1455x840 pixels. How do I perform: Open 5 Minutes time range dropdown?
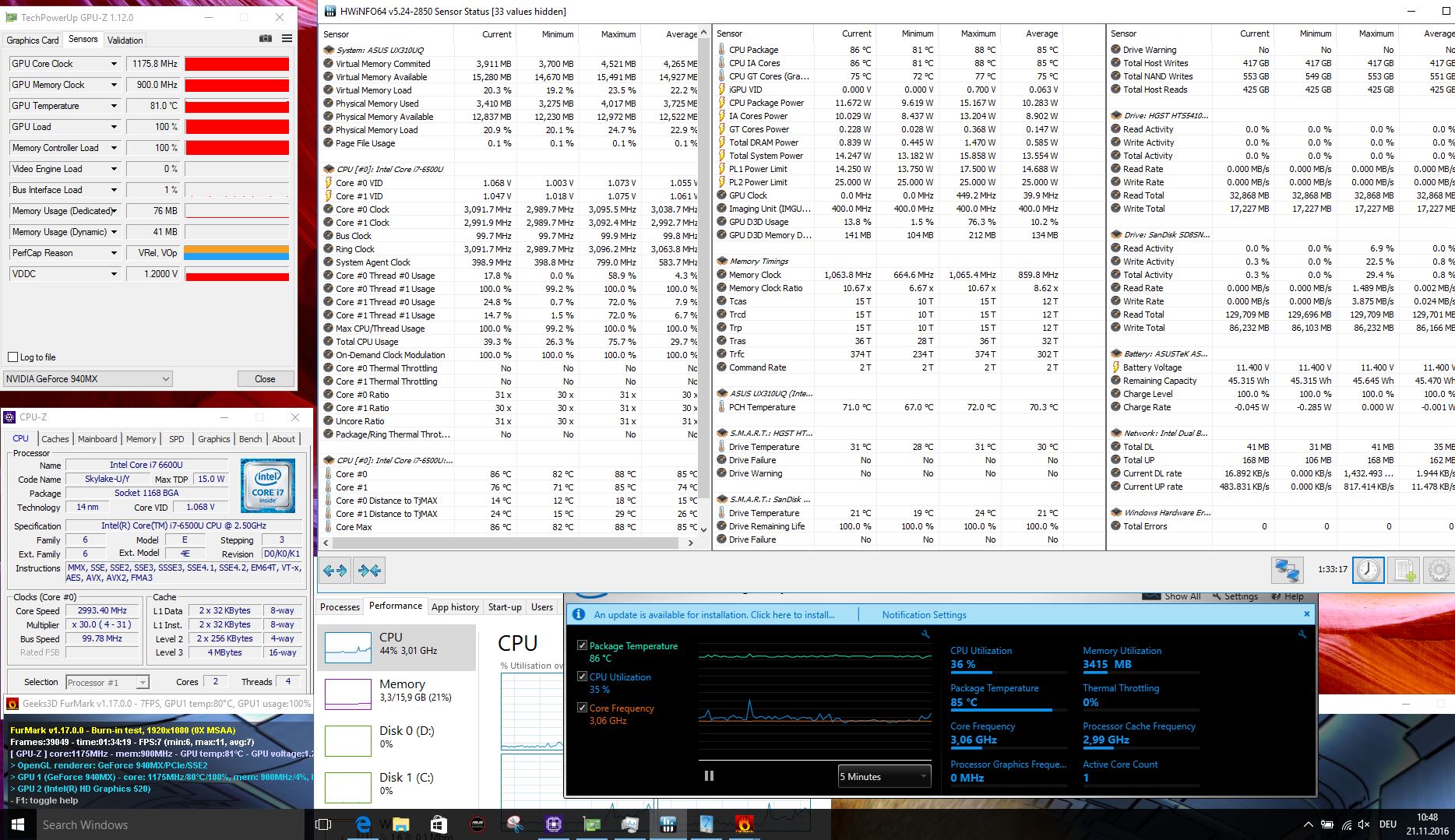(x=884, y=776)
